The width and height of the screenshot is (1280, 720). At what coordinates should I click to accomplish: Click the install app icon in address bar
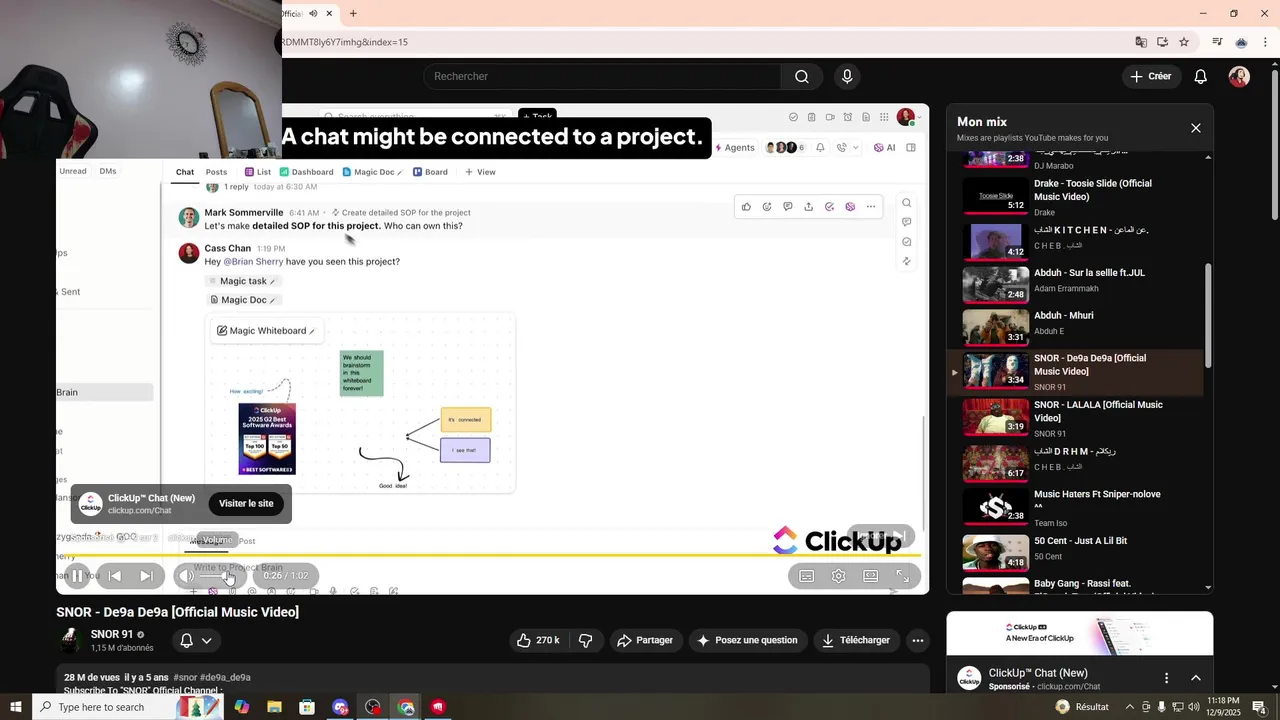[1162, 42]
